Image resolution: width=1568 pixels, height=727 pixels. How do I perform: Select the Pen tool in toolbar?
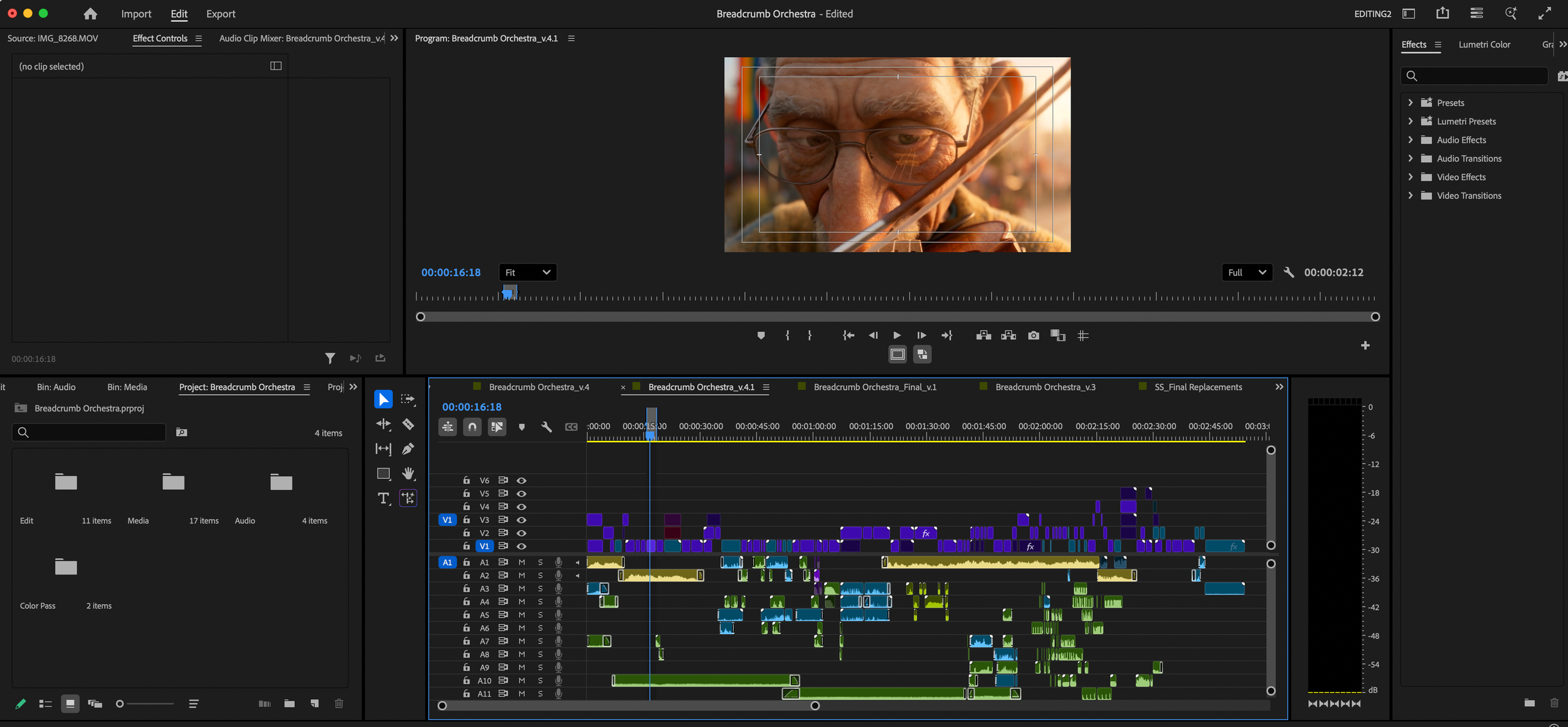pos(408,449)
